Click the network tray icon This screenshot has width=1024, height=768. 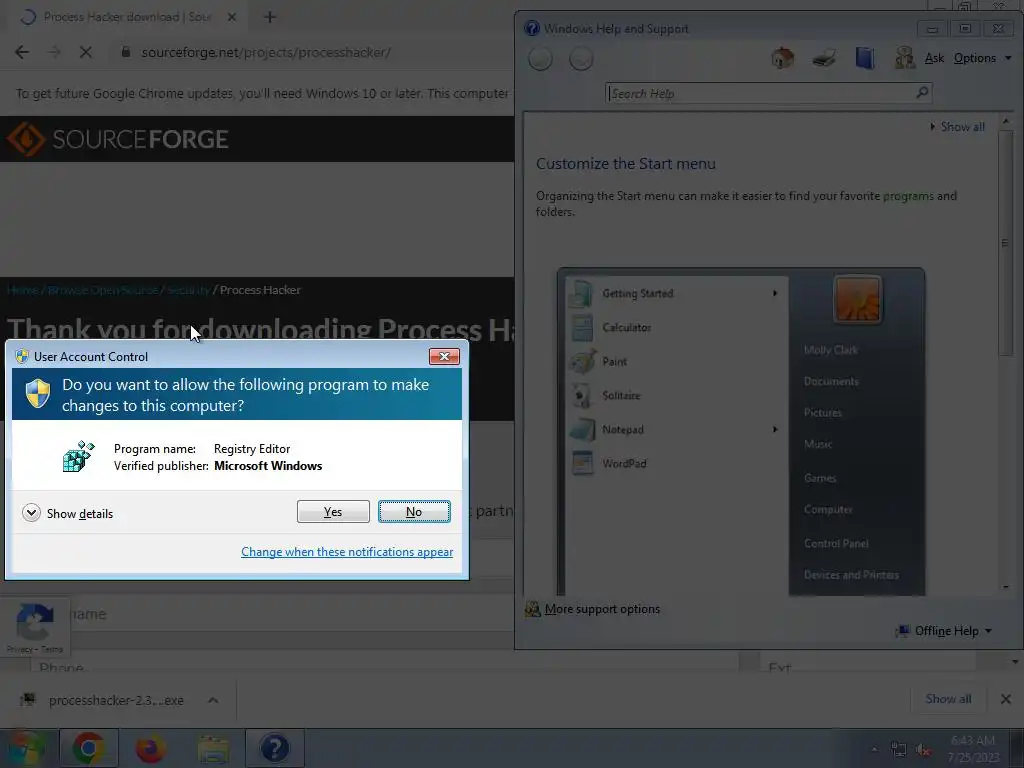point(899,750)
